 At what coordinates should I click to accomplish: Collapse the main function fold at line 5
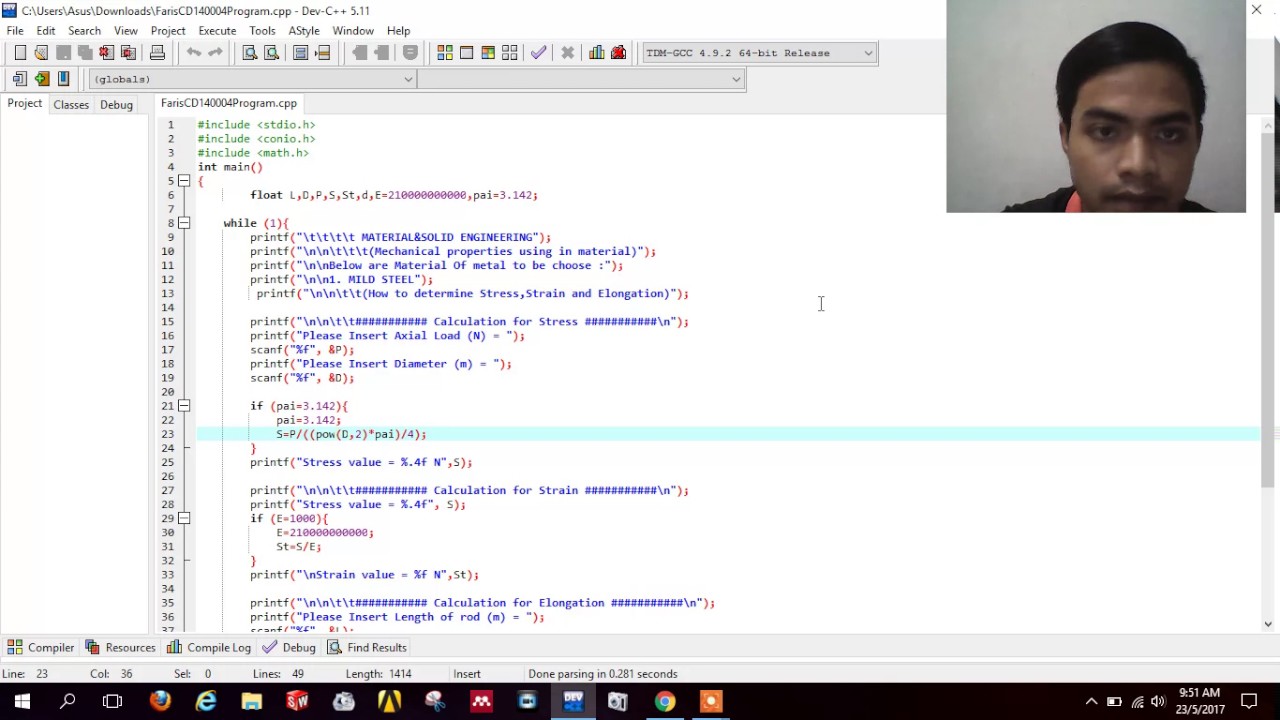184,181
